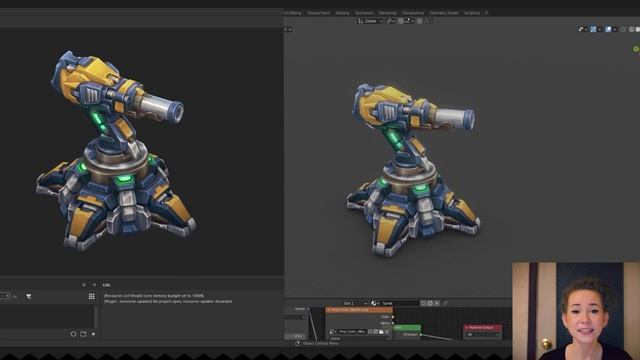Add a new workspace with plus button

pyautogui.click(x=486, y=13)
